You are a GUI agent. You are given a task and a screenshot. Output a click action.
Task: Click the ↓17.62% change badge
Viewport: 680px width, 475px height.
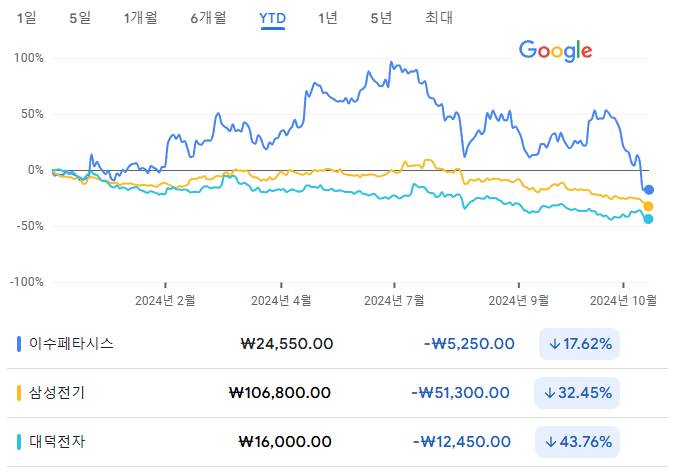pyautogui.click(x=579, y=344)
